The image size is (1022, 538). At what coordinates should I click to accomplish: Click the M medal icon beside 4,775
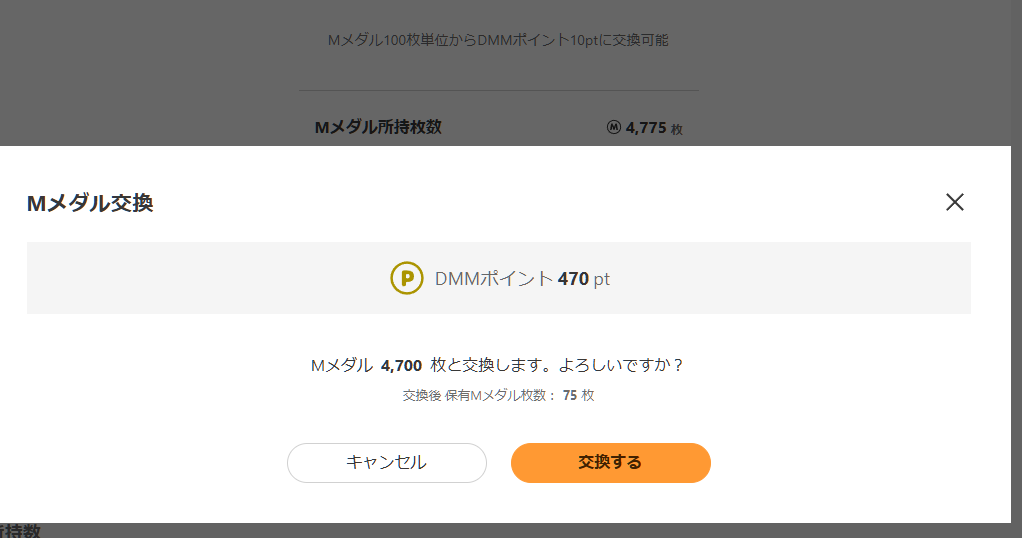coord(614,127)
